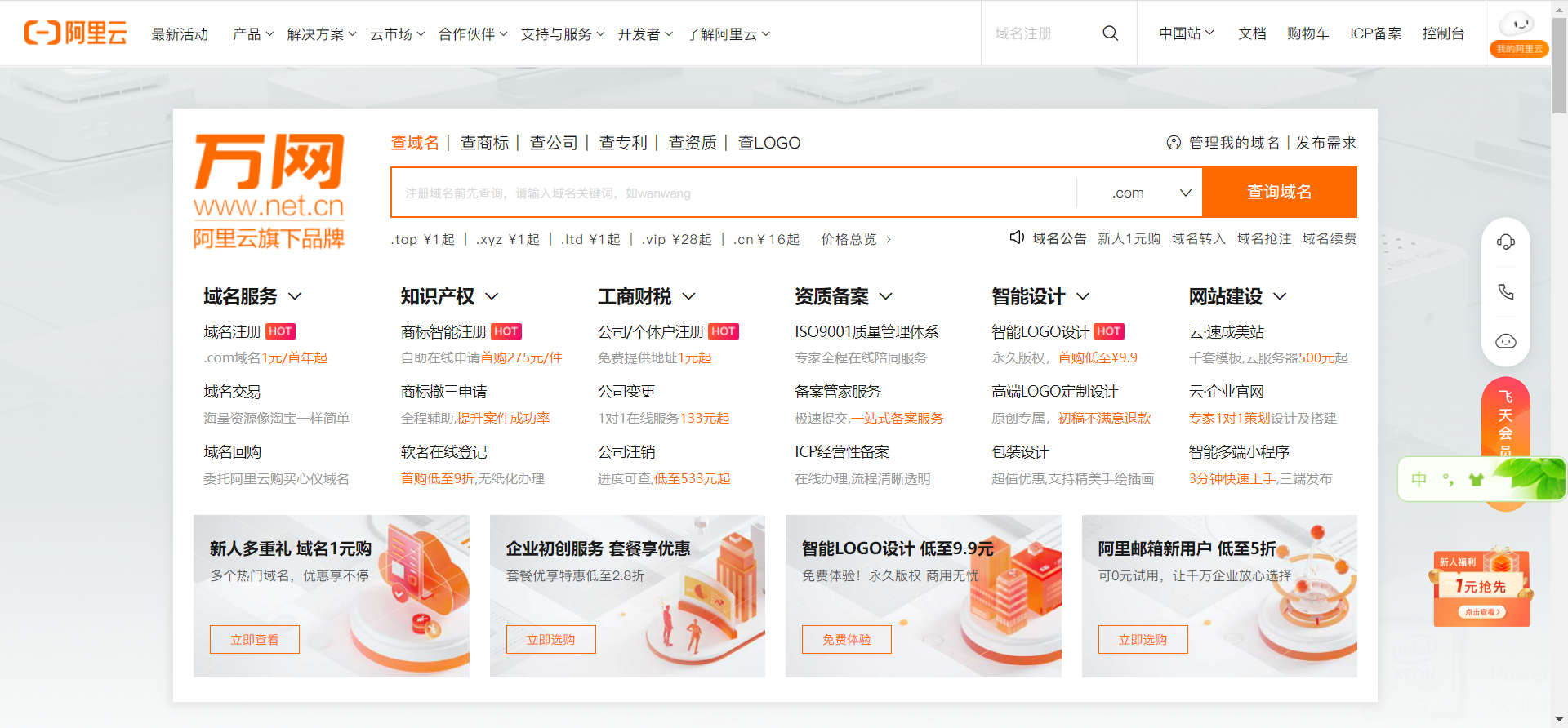The image size is (1568, 728).
Task: Switch to the 查LOGO tab
Action: point(769,143)
